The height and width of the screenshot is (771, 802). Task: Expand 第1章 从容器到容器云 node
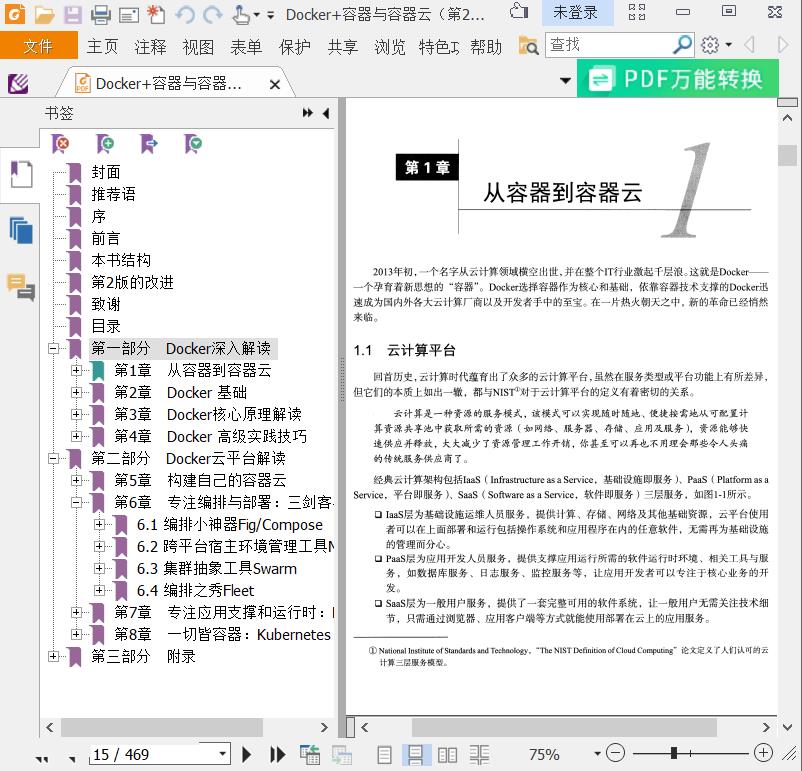76,370
